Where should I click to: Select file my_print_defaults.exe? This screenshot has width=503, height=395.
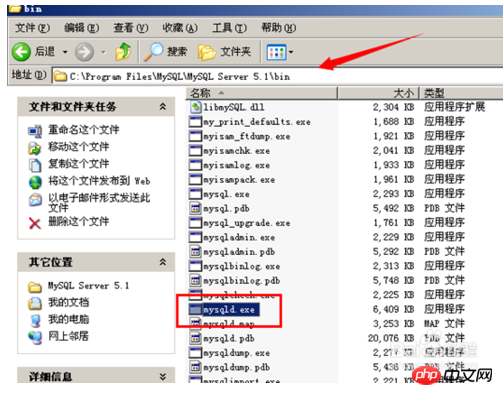(257, 122)
